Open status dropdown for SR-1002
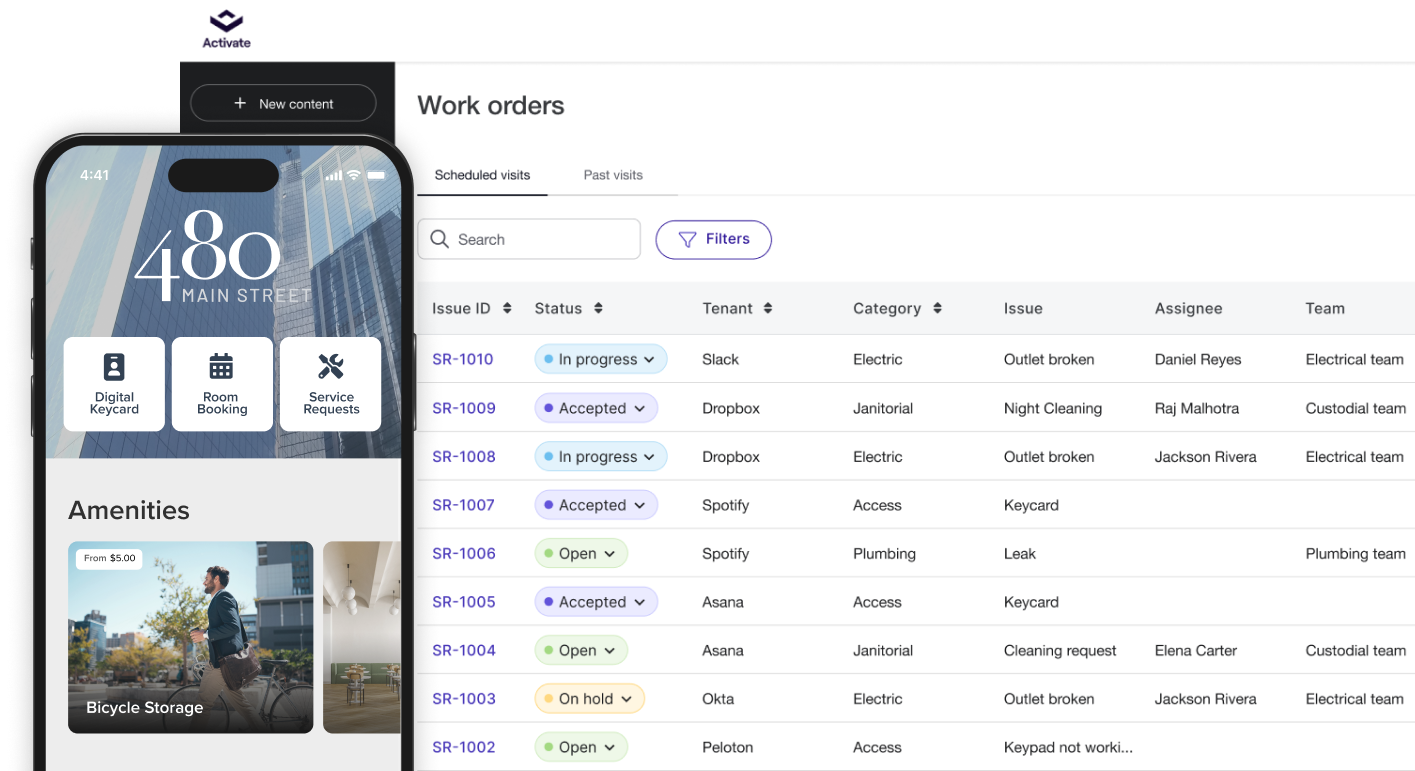Viewport: 1415px width, 771px height. click(x=581, y=747)
